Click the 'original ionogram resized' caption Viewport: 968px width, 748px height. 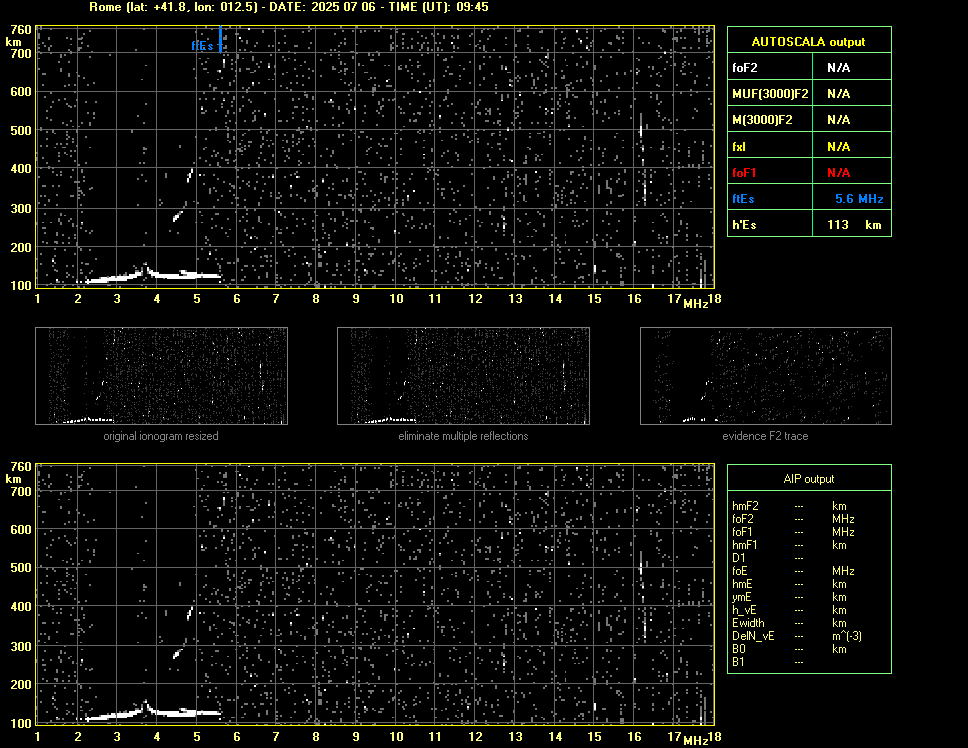[161, 436]
